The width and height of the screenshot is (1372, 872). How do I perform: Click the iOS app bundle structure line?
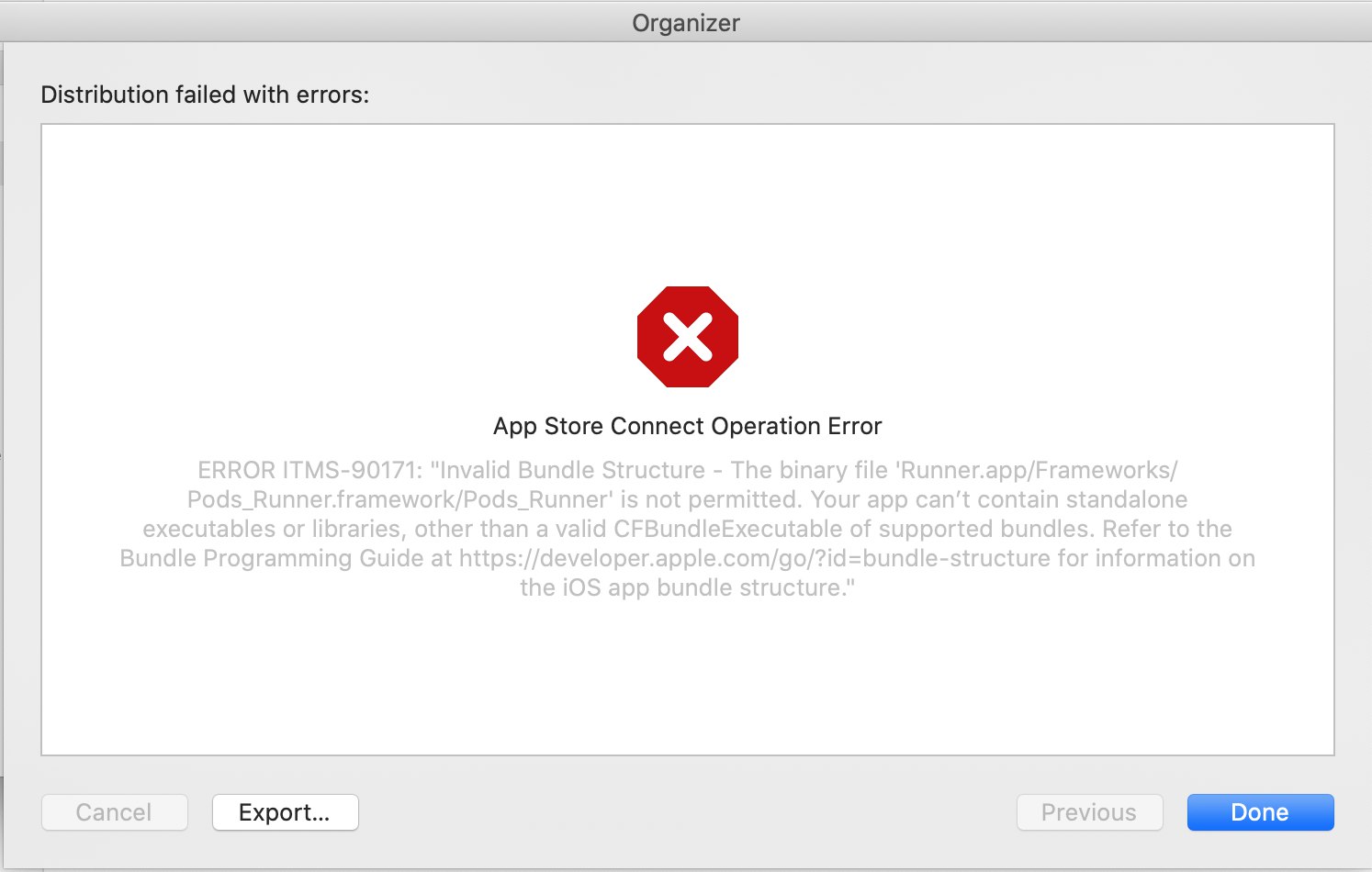click(687, 587)
